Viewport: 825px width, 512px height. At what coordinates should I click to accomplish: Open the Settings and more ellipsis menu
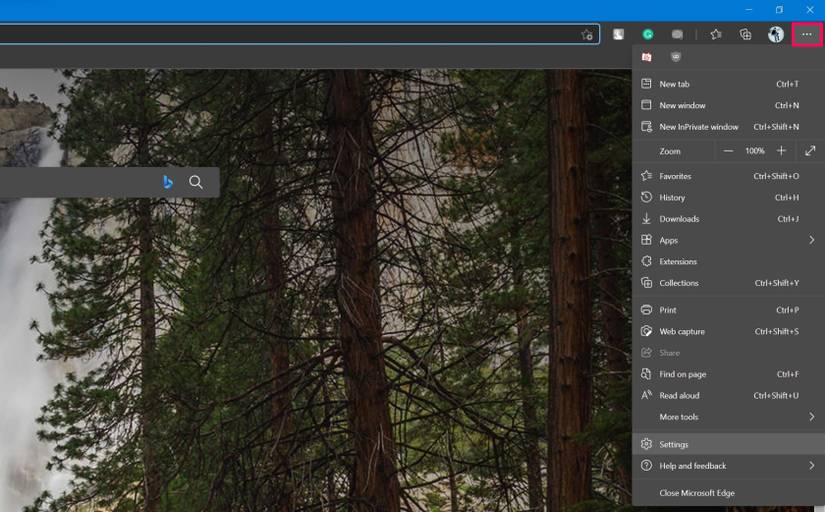point(807,35)
